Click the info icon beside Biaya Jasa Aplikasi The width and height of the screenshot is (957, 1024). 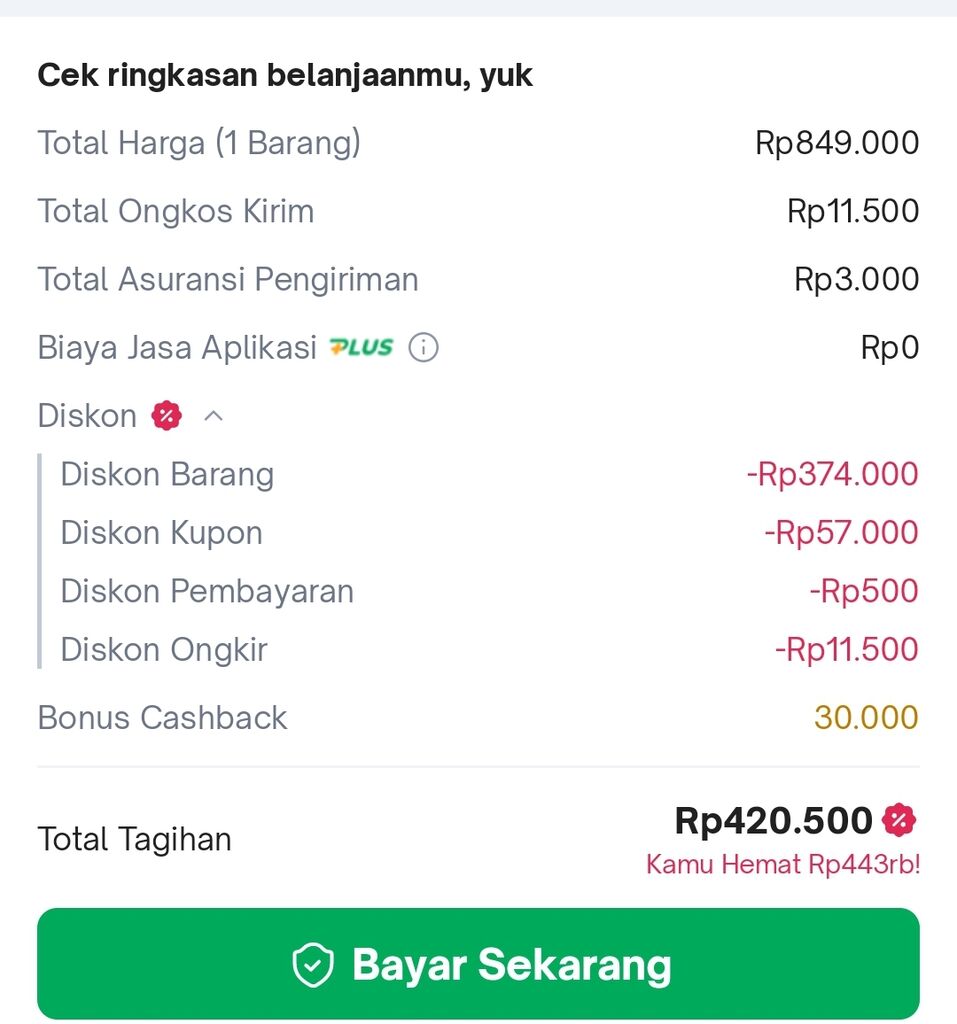(x=423, y=347)
